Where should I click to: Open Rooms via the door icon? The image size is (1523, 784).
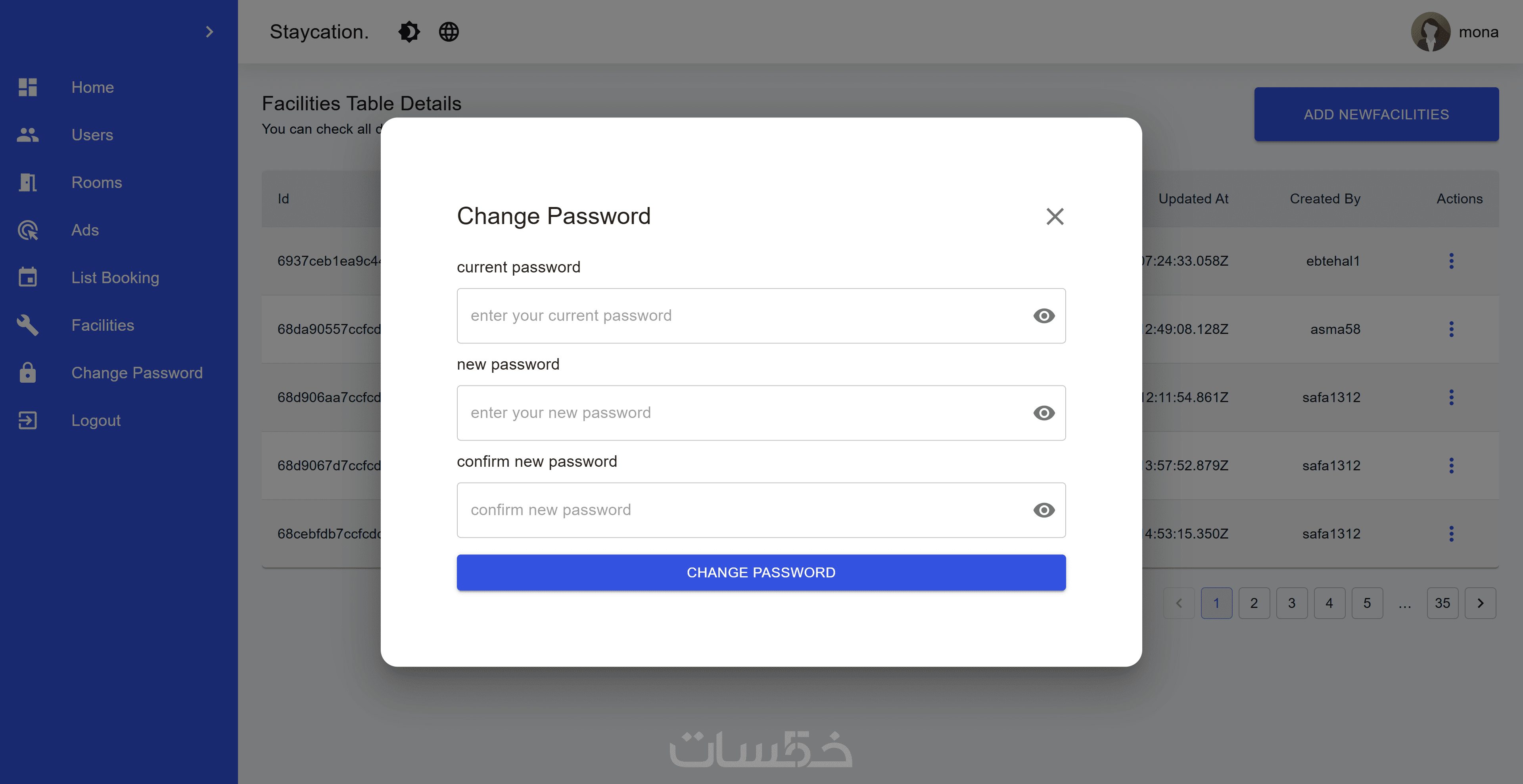pyautogui.click(x=28, y=183)
